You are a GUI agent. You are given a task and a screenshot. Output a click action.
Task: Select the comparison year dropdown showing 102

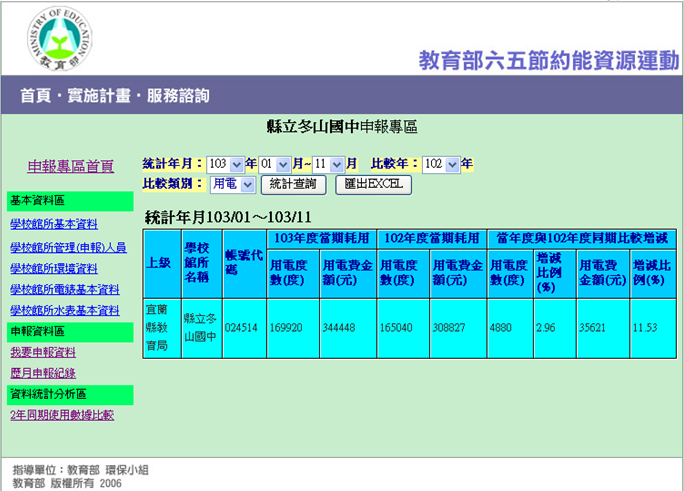tap(440, 164)
